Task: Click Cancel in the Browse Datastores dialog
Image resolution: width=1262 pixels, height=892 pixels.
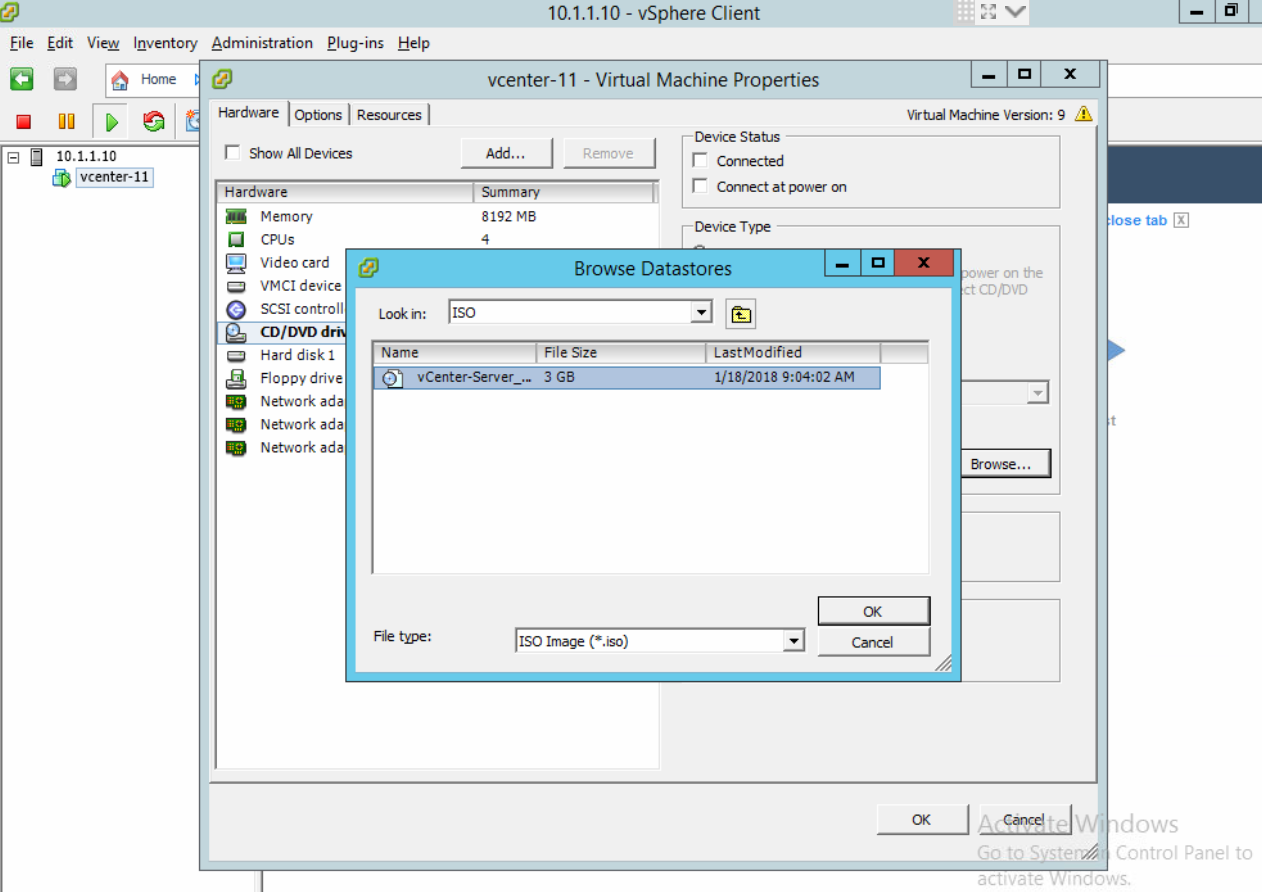Action: coord(873,642)
